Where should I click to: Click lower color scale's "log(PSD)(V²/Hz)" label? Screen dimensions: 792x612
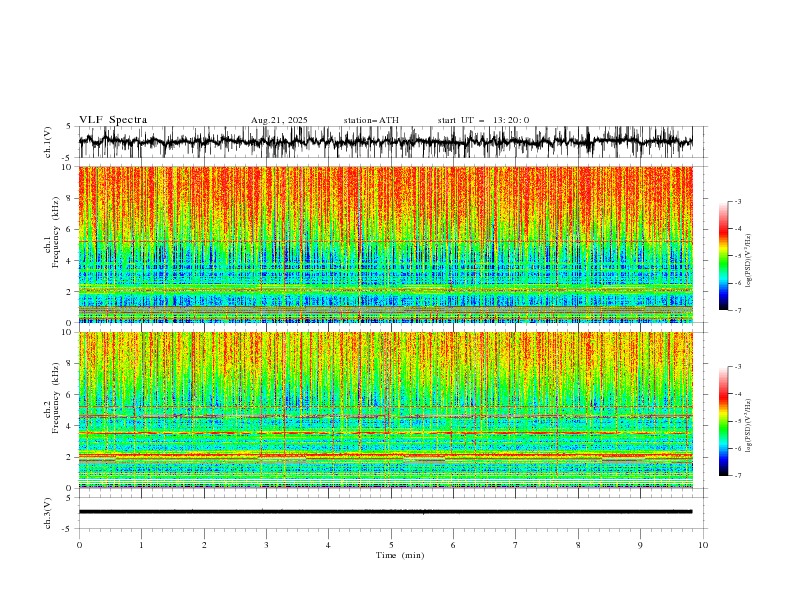click(749, 426)
